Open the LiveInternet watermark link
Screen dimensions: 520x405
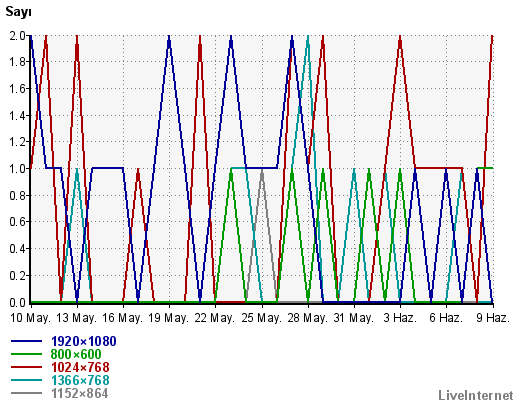click(476, 395)
